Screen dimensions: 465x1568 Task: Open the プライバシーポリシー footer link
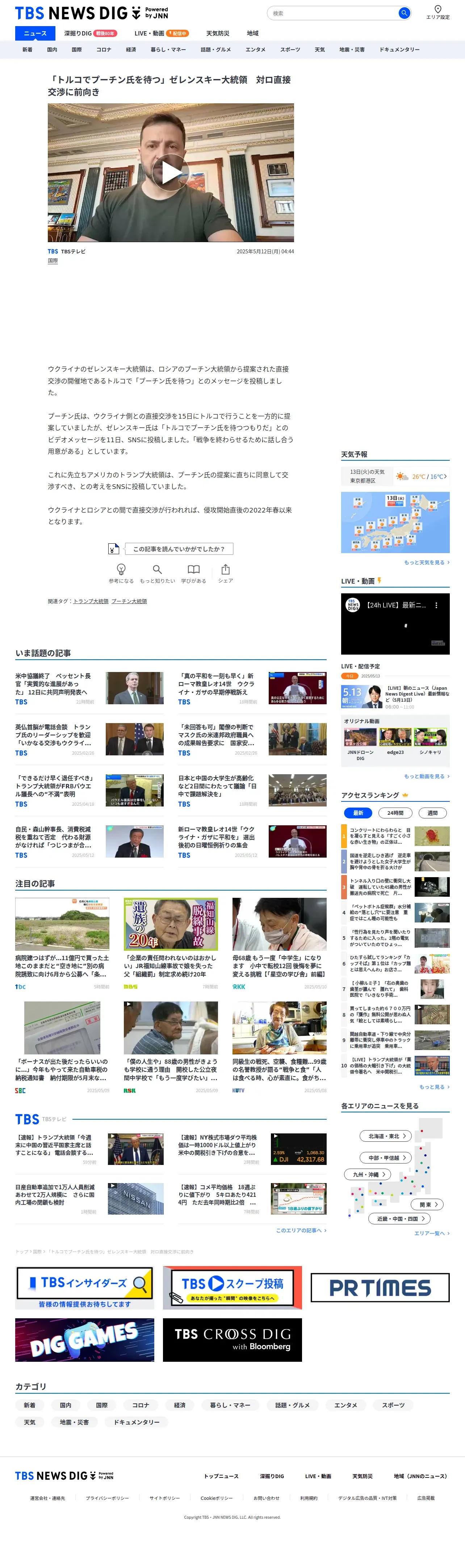107,1498
